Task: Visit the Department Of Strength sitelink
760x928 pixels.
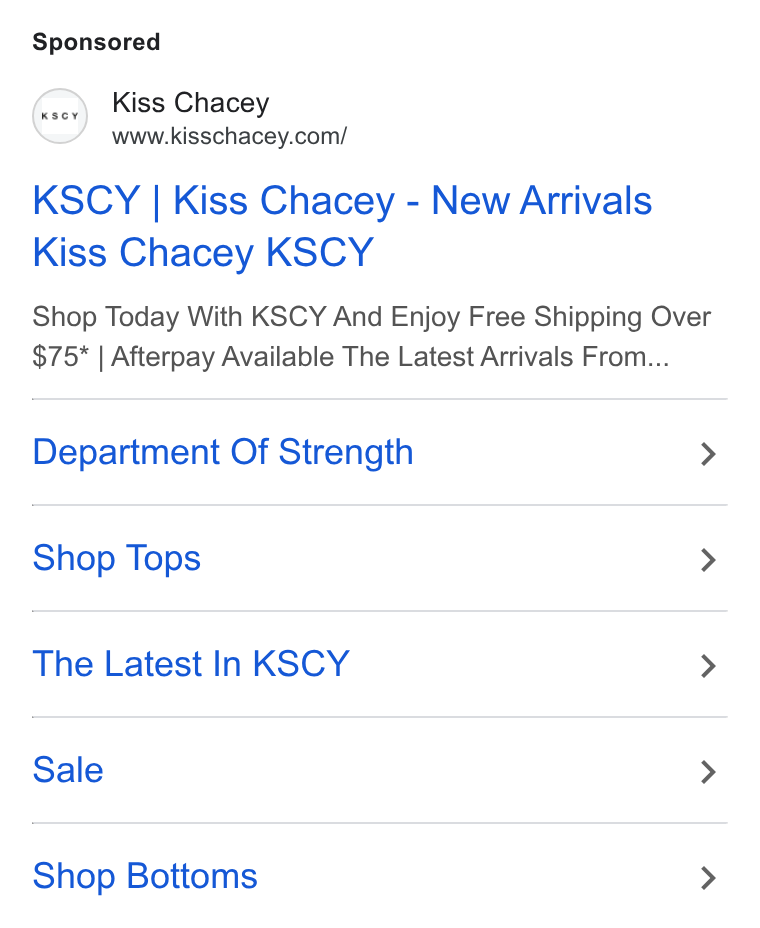Action: [x=223, y=453]
